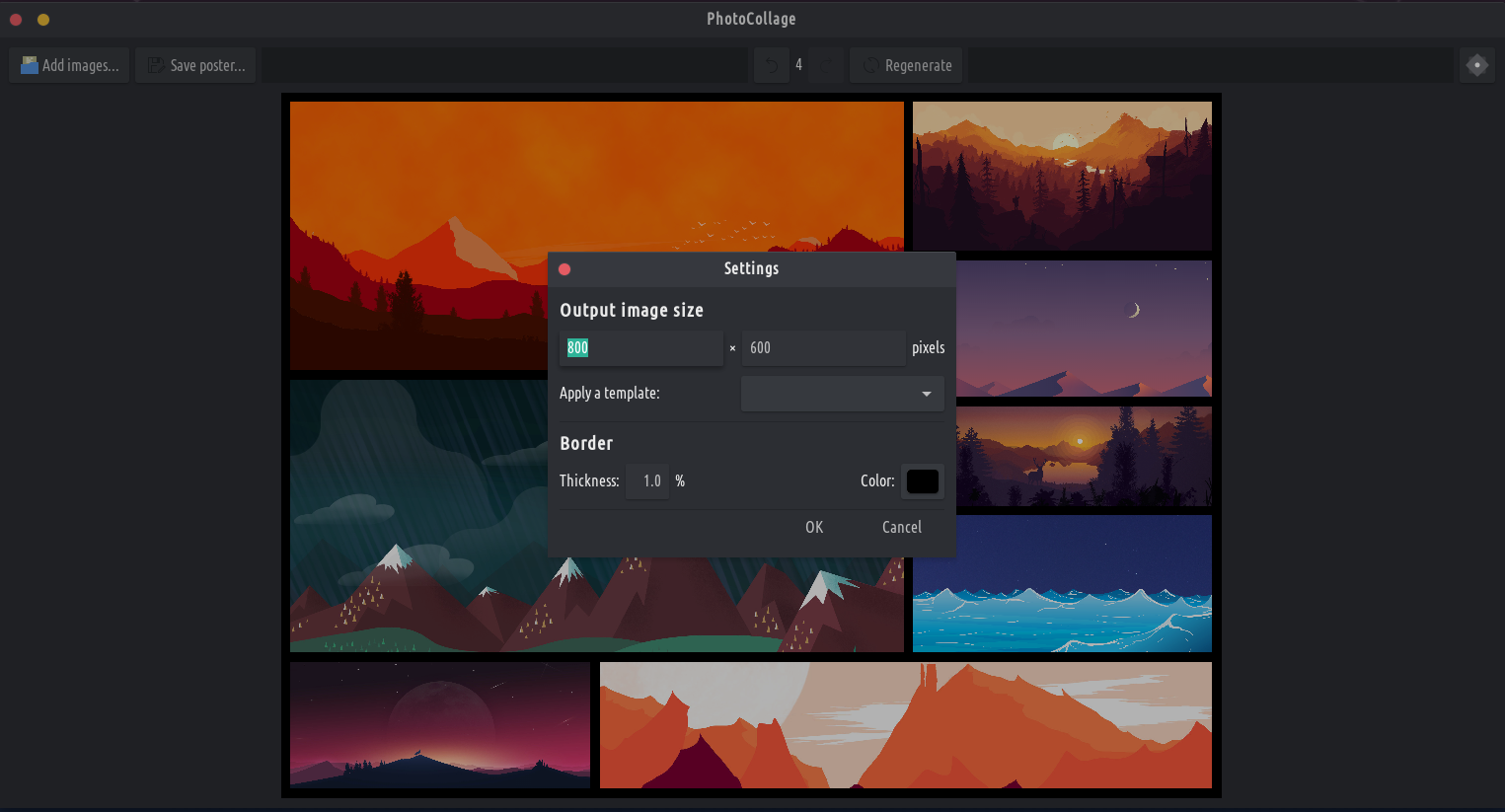The image size is (1505, 812).
Task: Click the Add images button
Action: (x=69, y=65)
